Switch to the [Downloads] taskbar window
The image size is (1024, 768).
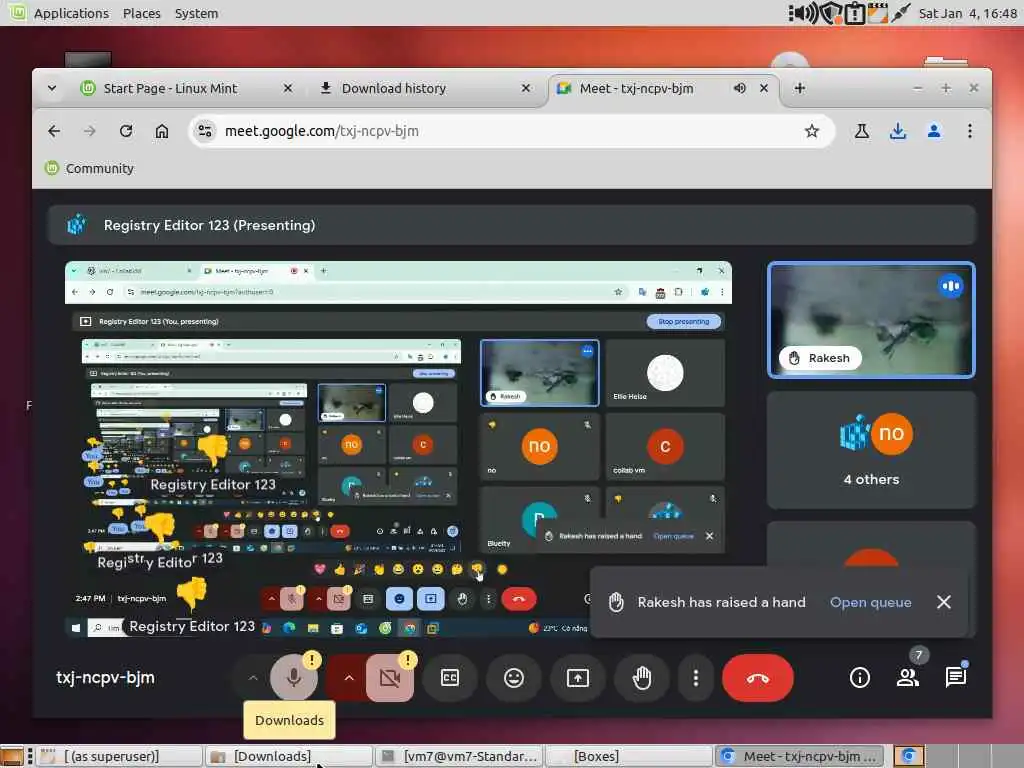tap(287, 756)
